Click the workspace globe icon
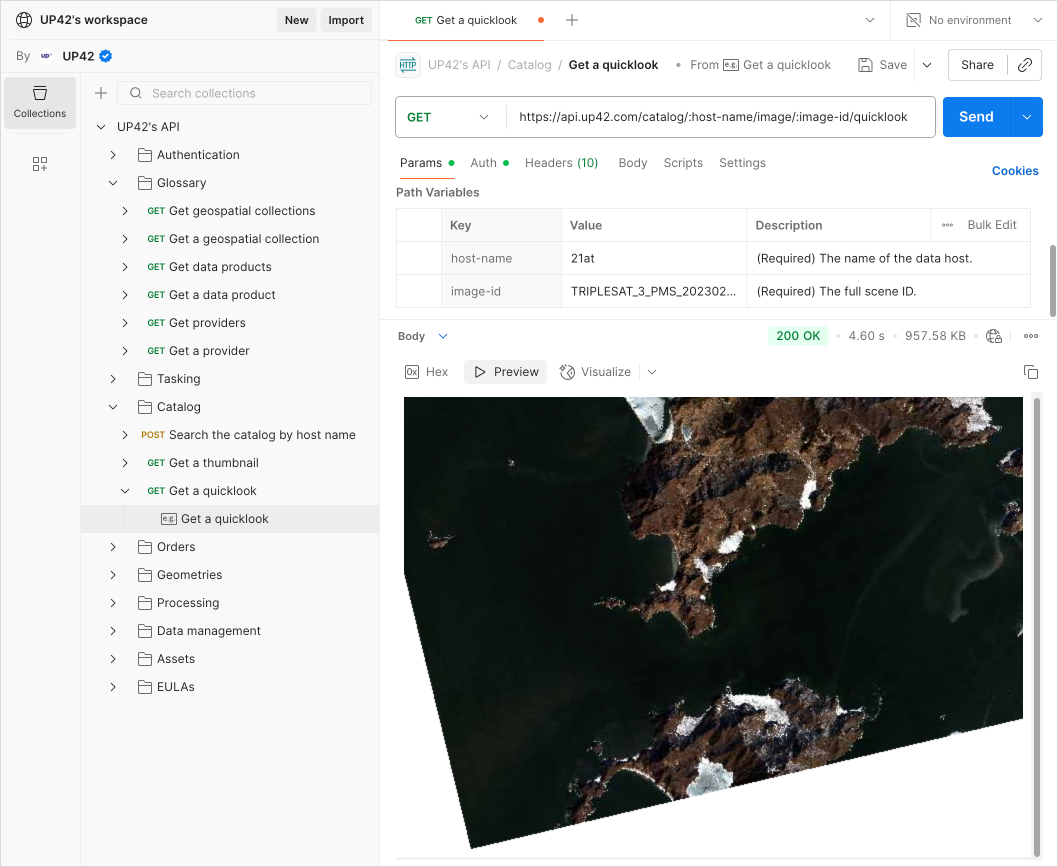This screenshot has height=867, width=1058. [24, 20]
